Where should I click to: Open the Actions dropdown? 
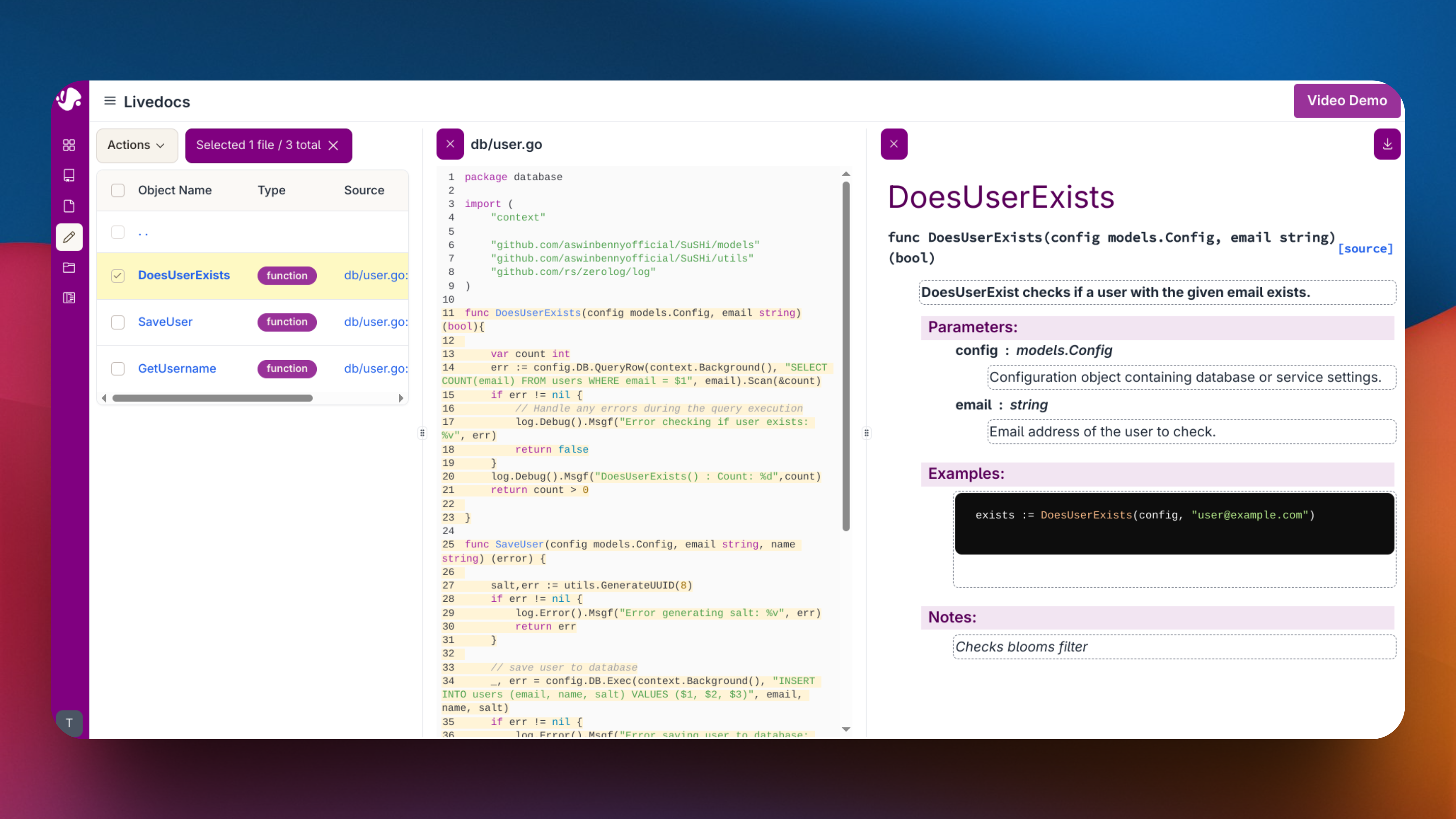(x=137, y=146)
